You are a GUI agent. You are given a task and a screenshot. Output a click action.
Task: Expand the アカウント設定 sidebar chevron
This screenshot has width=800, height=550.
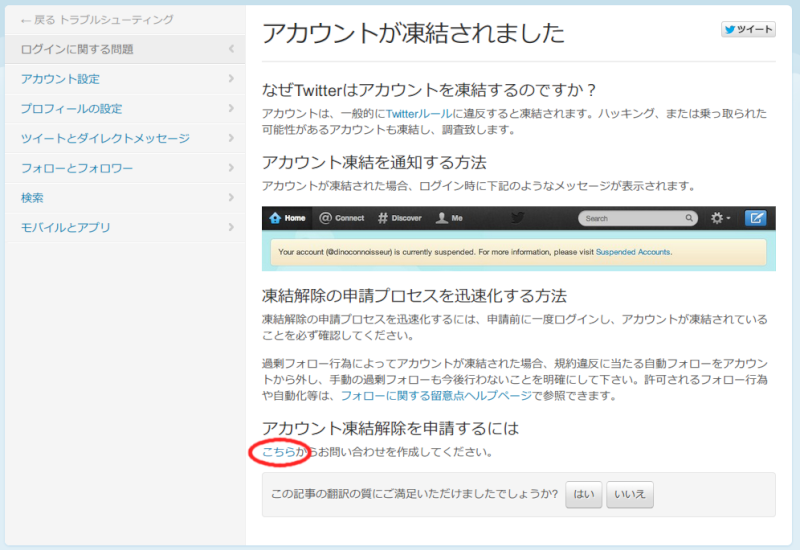point(231,79)
